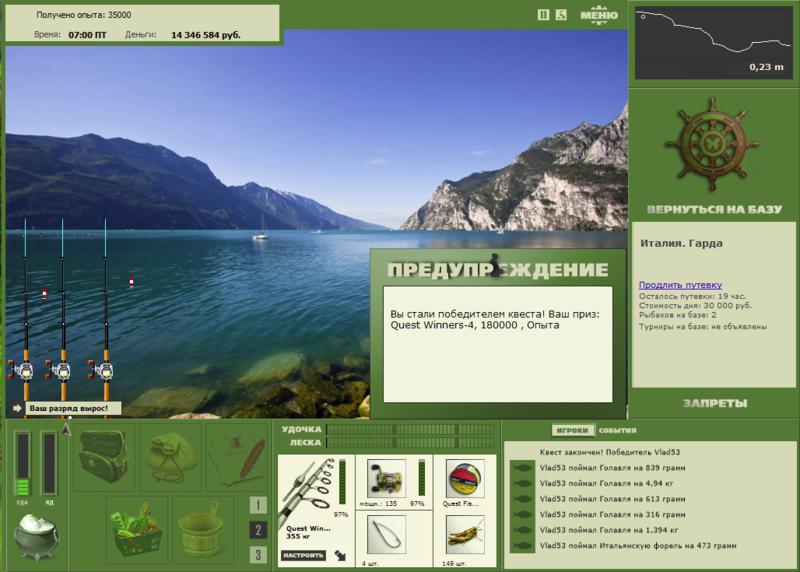Expand the tackle panel arrow next to НАСТРОИТЬ
Image resolution: width=800 pixels, height=572 pixels.
340,555
